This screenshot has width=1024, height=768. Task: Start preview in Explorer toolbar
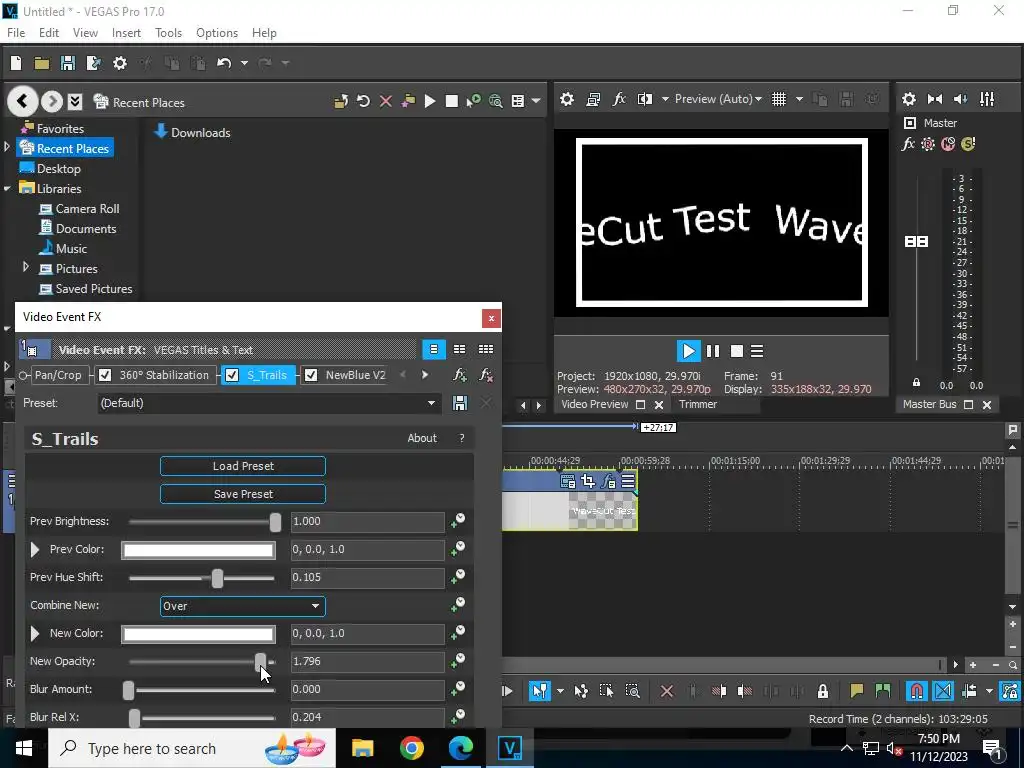pos(430,101)
